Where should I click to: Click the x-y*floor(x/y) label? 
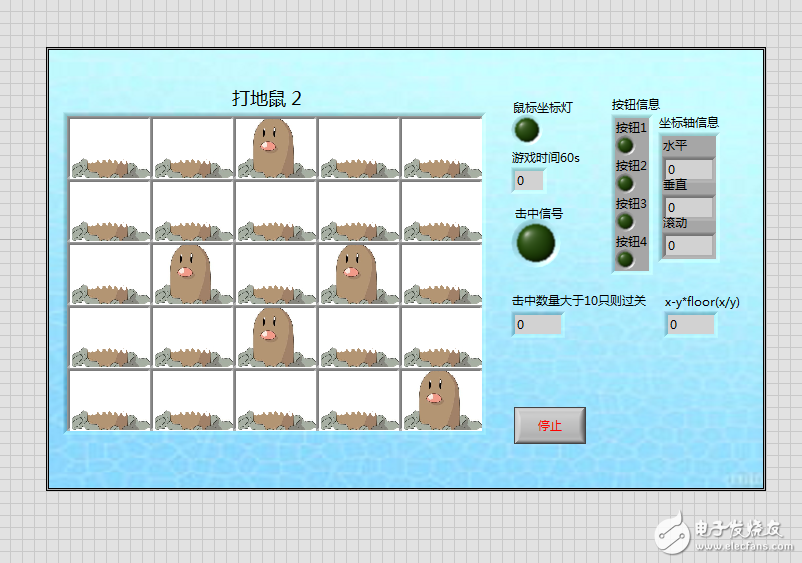[702, 302]
